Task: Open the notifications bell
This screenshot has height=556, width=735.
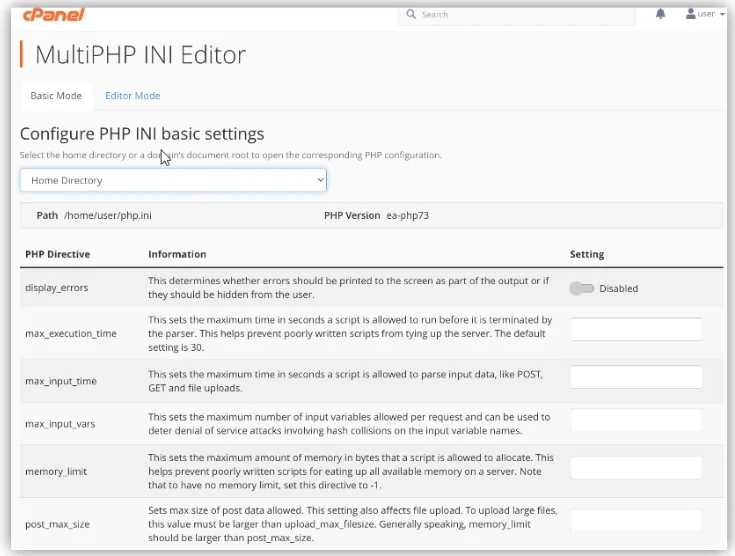Action: 660,14
